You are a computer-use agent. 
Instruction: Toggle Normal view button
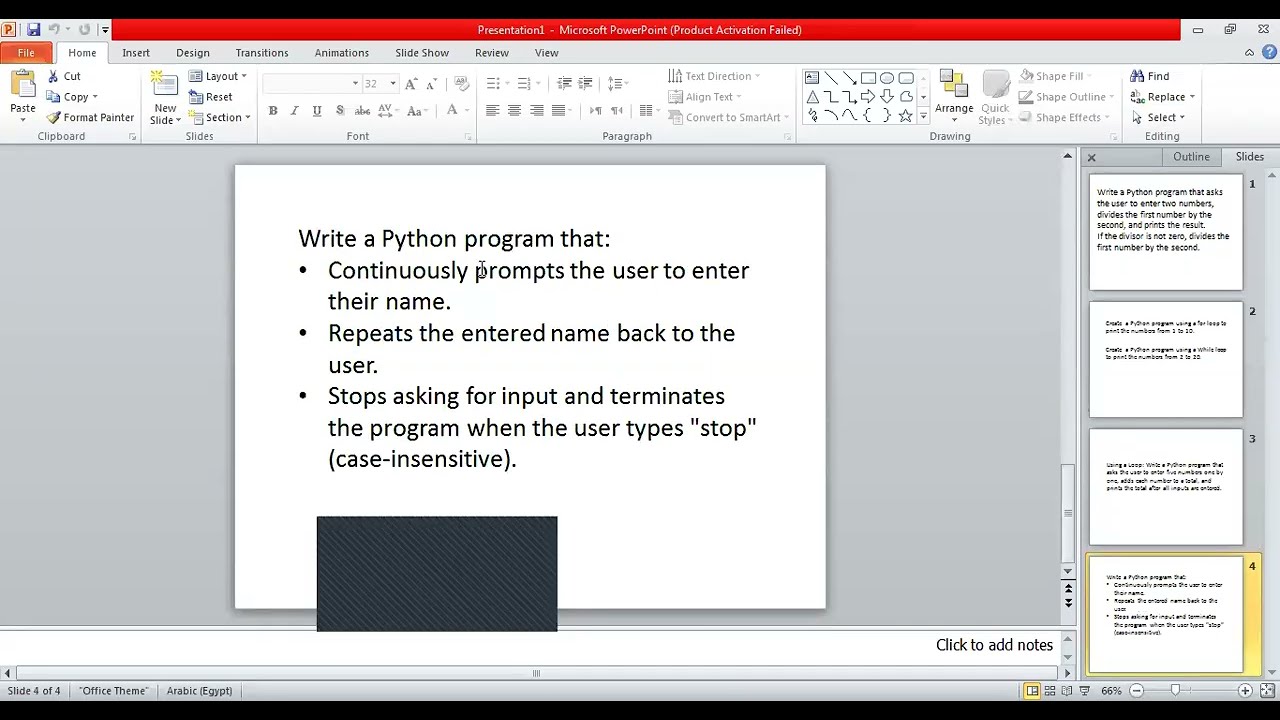pyautogui.click(x=1032, y=691)
